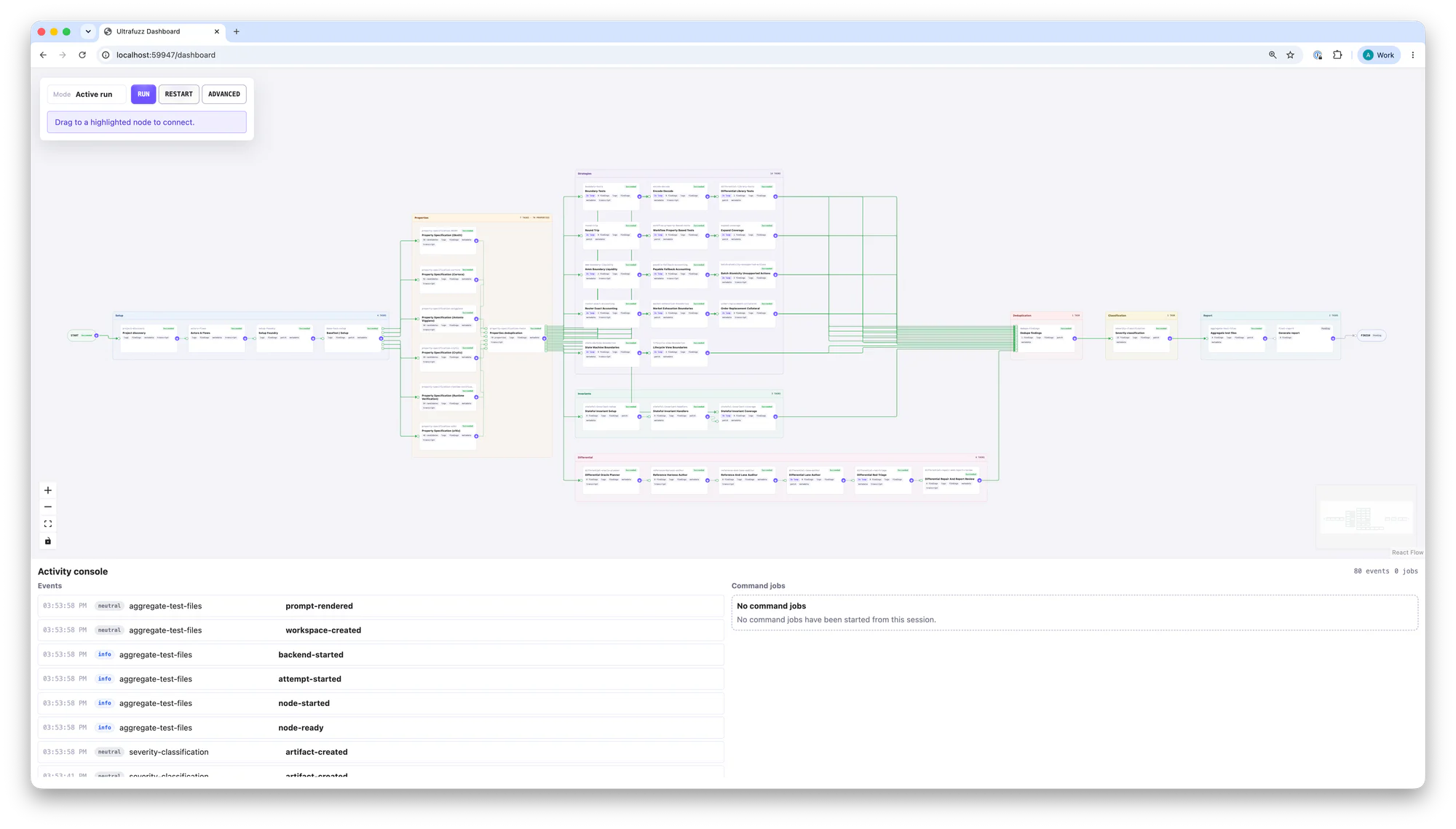Click plus handle on Encode Decode node
Image resolution: width=1456 pixels, height=829 pixels.
707,197
